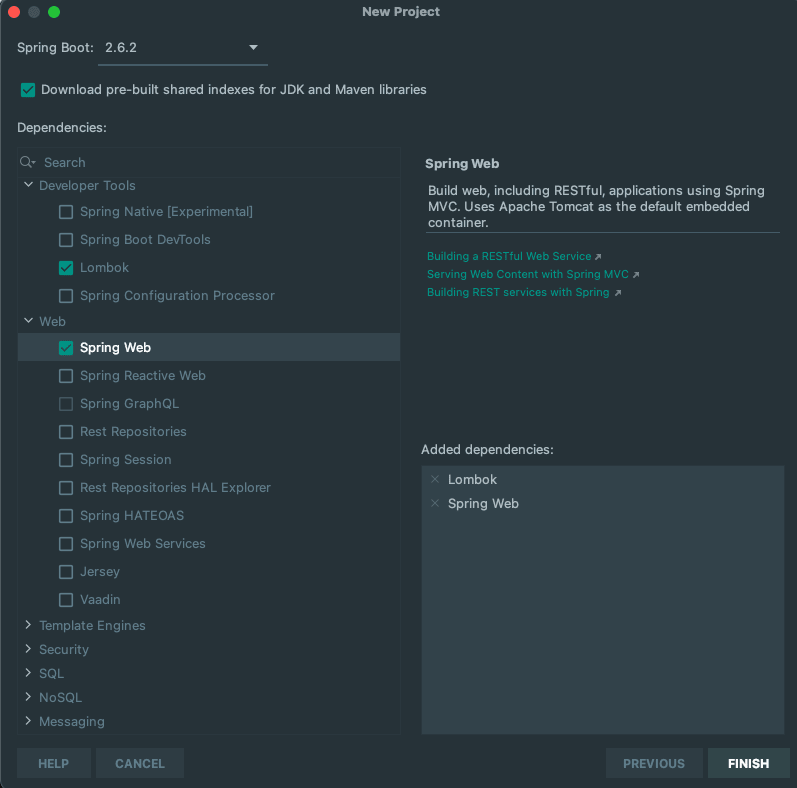Select the Spring Web row label

pyautogui.click(x=115, y=348)
